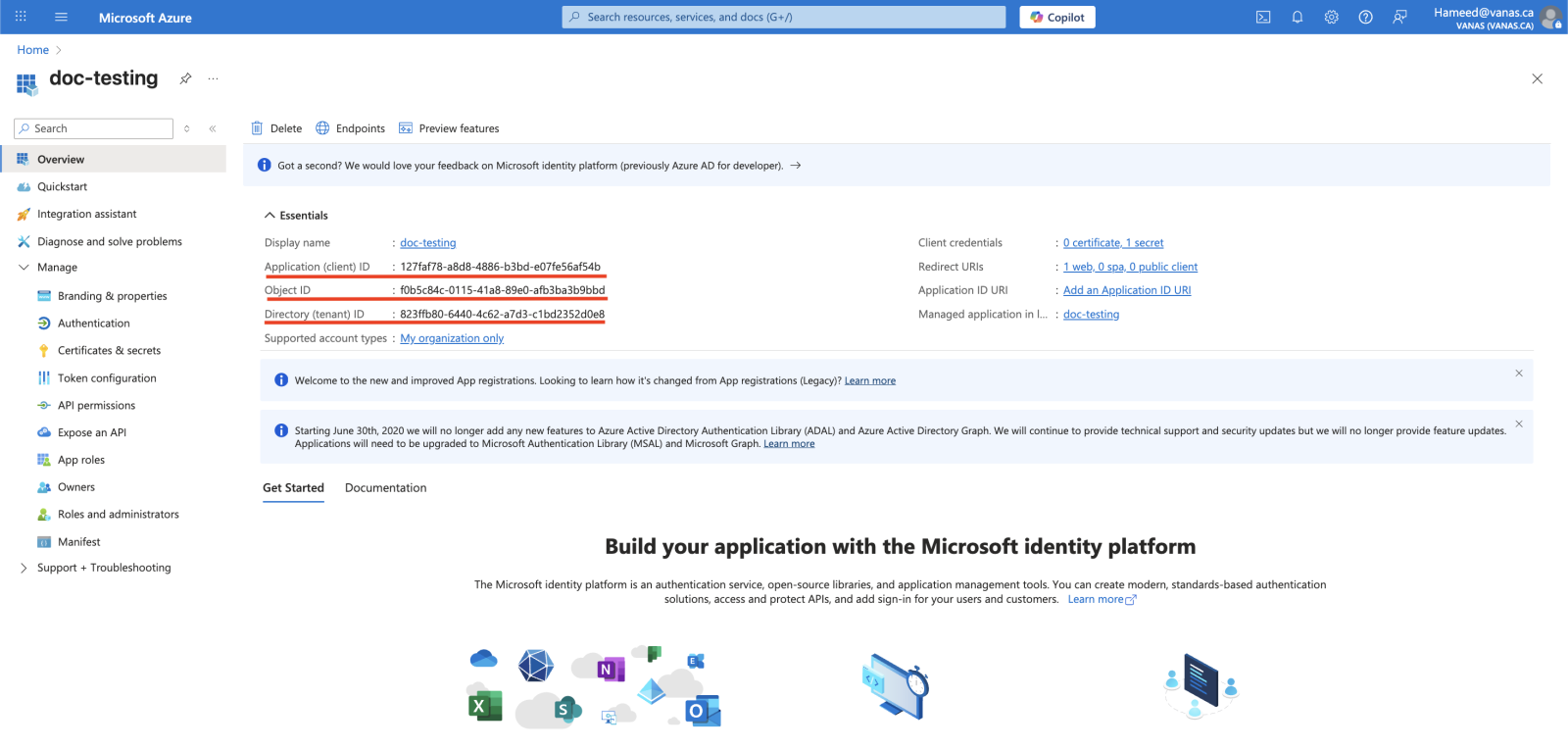
Task: Focus the top search resources field
Action: [x=784, y=17]
